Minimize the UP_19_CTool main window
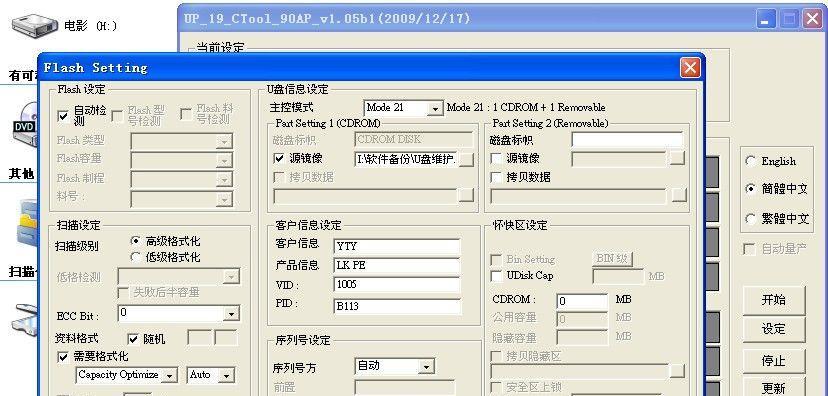The image size is (828, 396). tap(766, 20)
